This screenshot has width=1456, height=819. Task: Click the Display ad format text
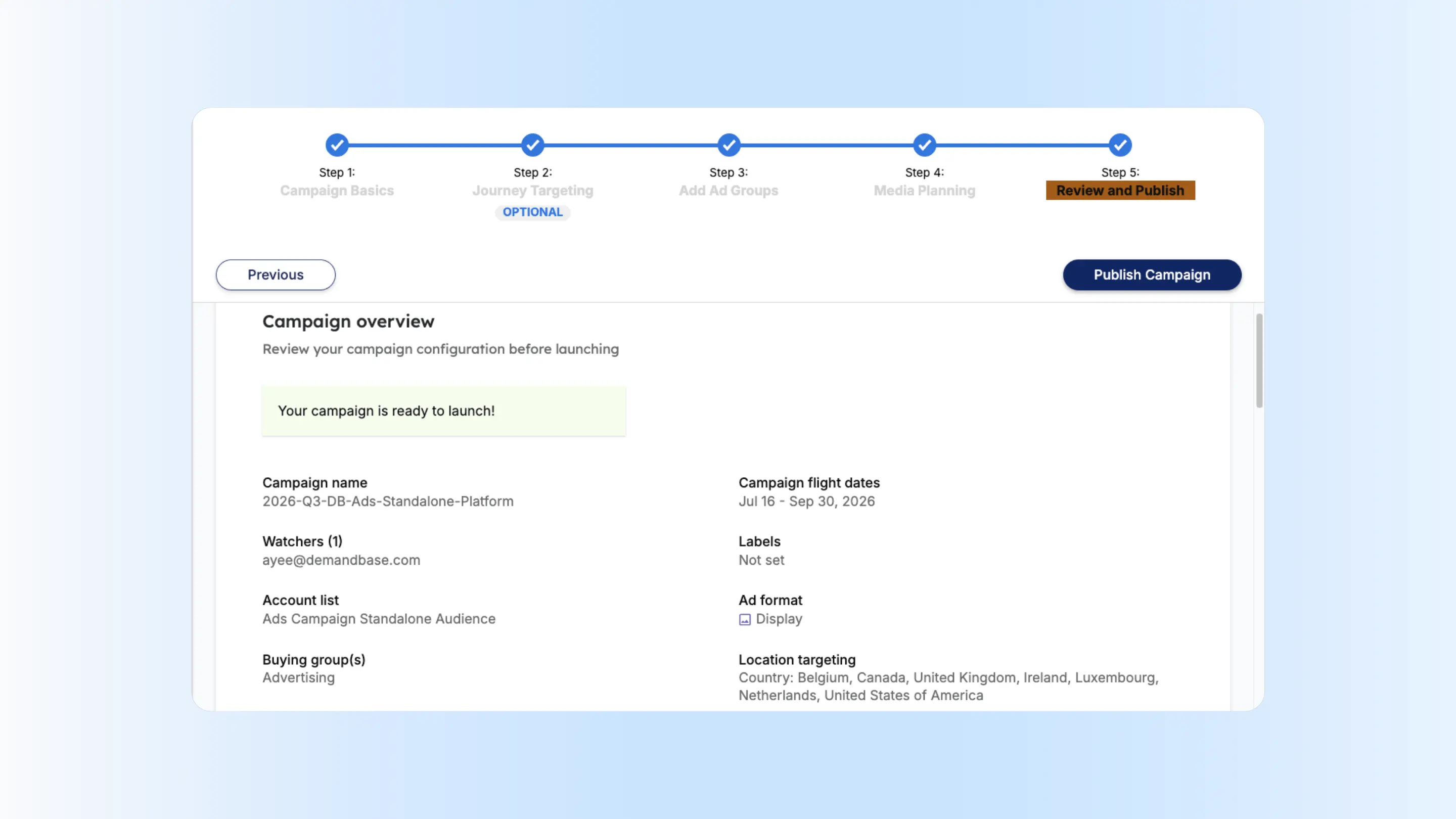pyautogui.click(x=779, y=619)
